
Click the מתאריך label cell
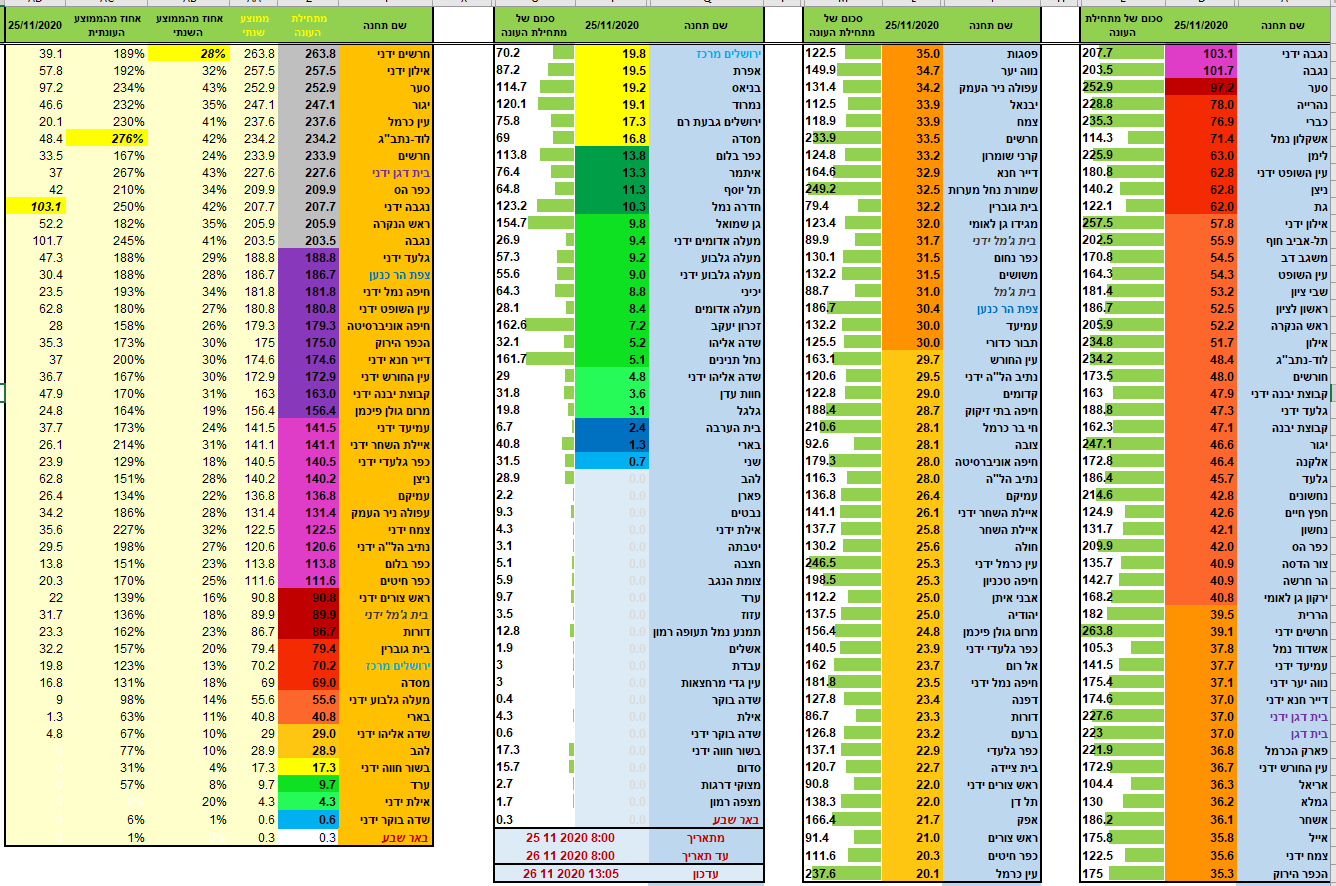706,838
